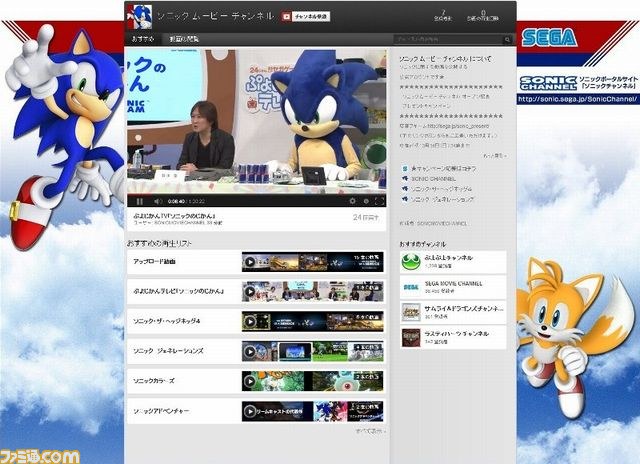Open the sonic.sega.jp/SonicChannel URL

coord(578,99)
